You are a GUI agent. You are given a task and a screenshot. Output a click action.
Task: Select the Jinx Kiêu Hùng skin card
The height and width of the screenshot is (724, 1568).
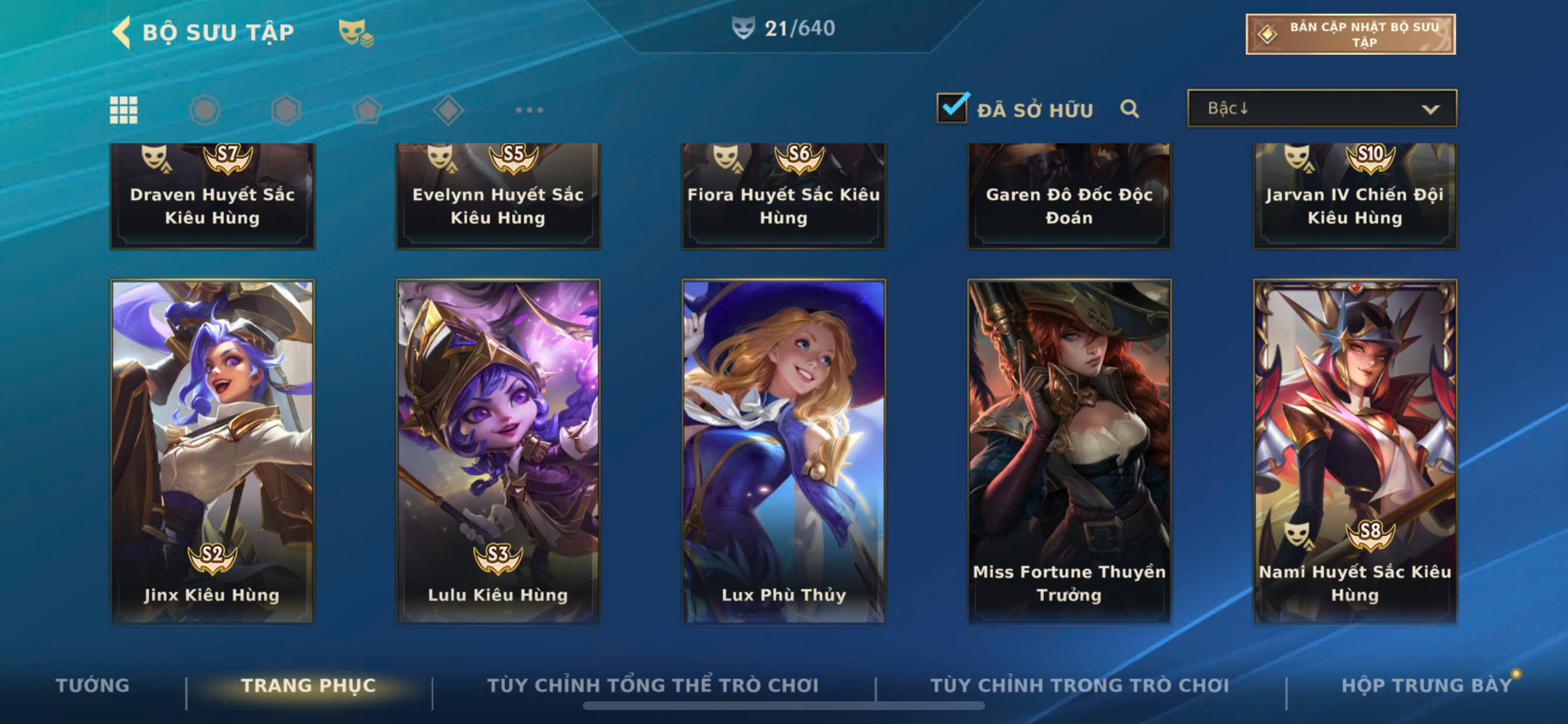pyautogui.click(x=212, y=451)
